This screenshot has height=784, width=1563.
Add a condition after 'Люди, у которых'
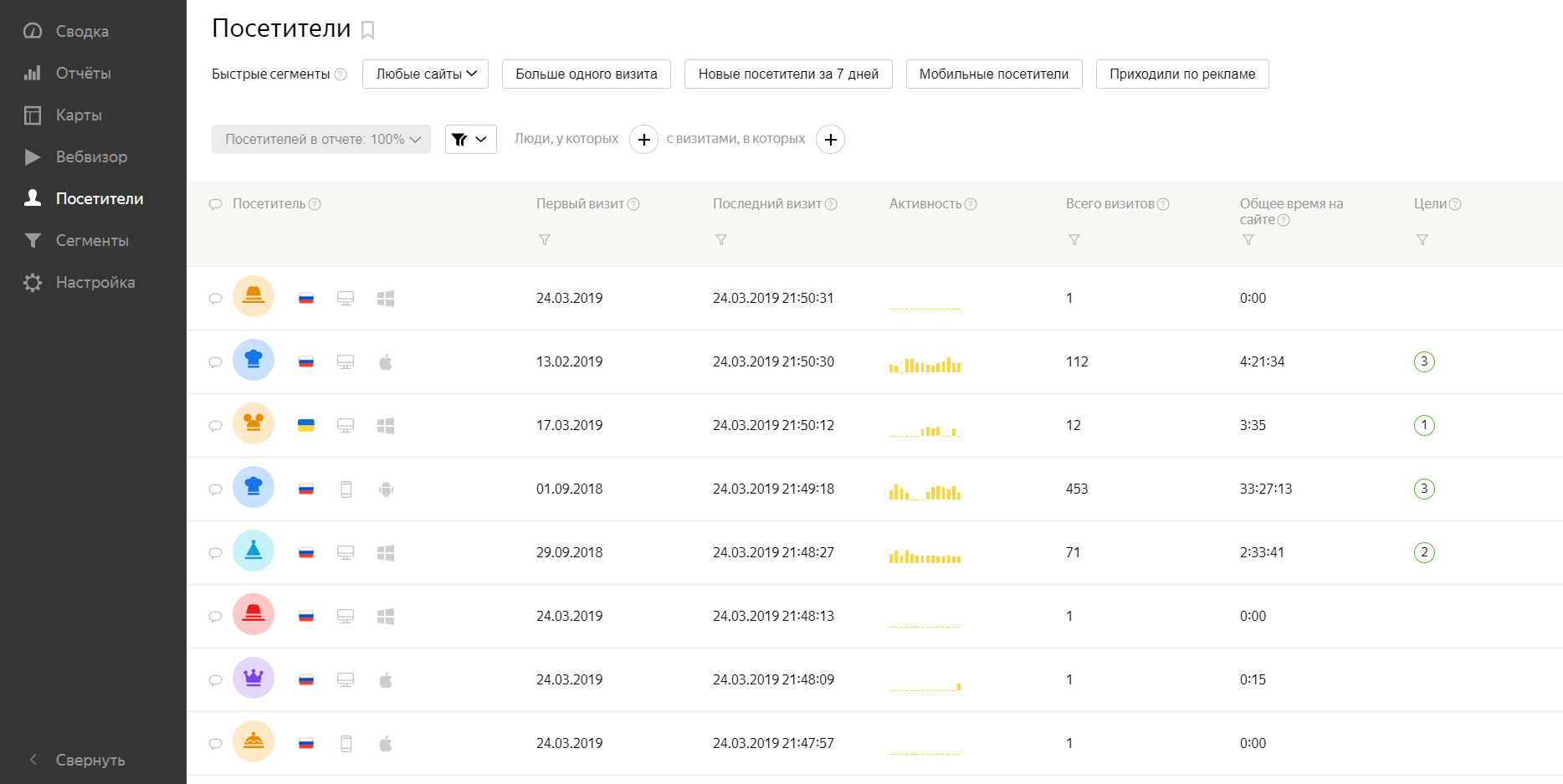click(x=643, y=140)
